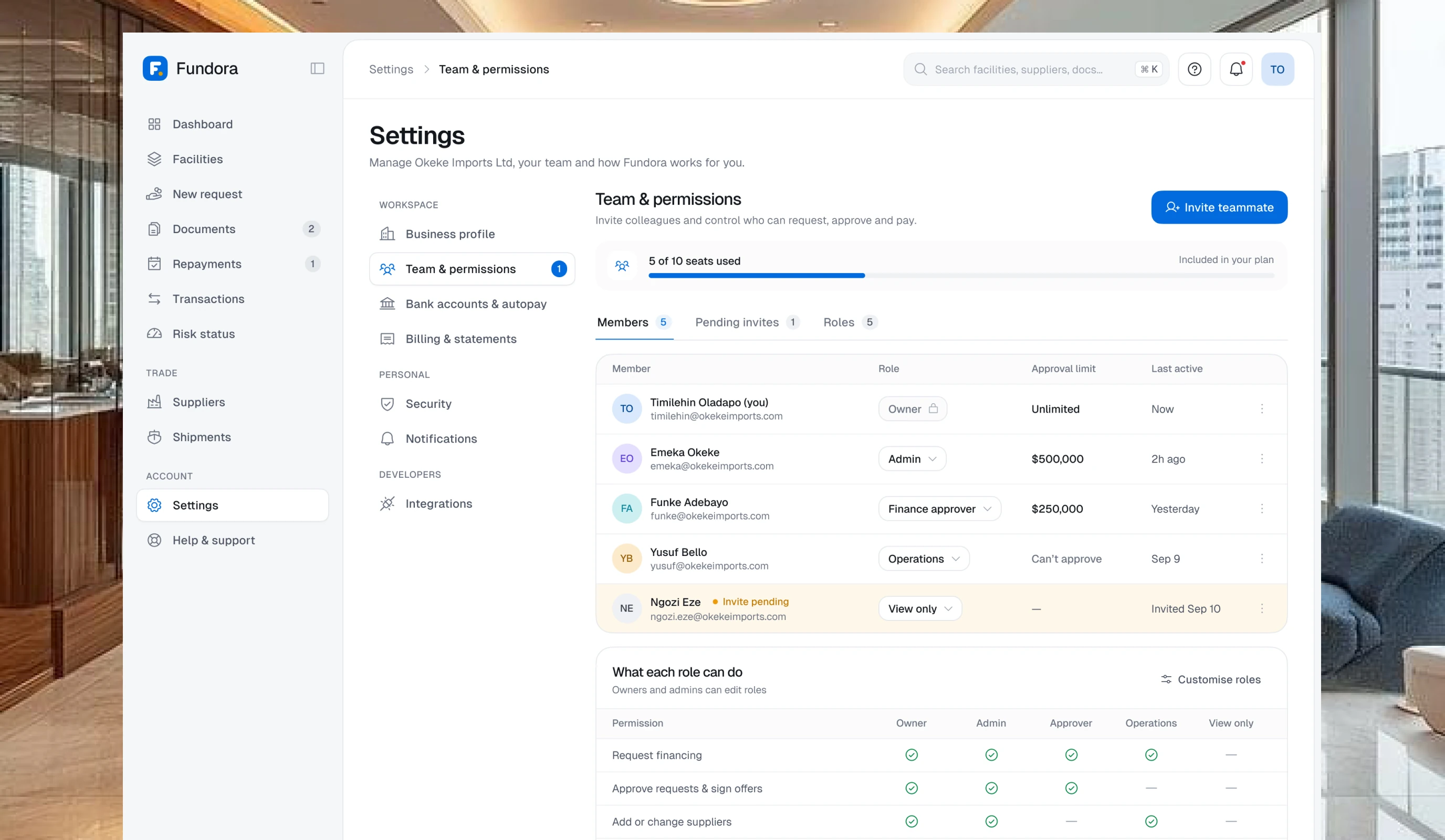
Task: Open Finance approver role dropdown
Action: click(940, 509)
